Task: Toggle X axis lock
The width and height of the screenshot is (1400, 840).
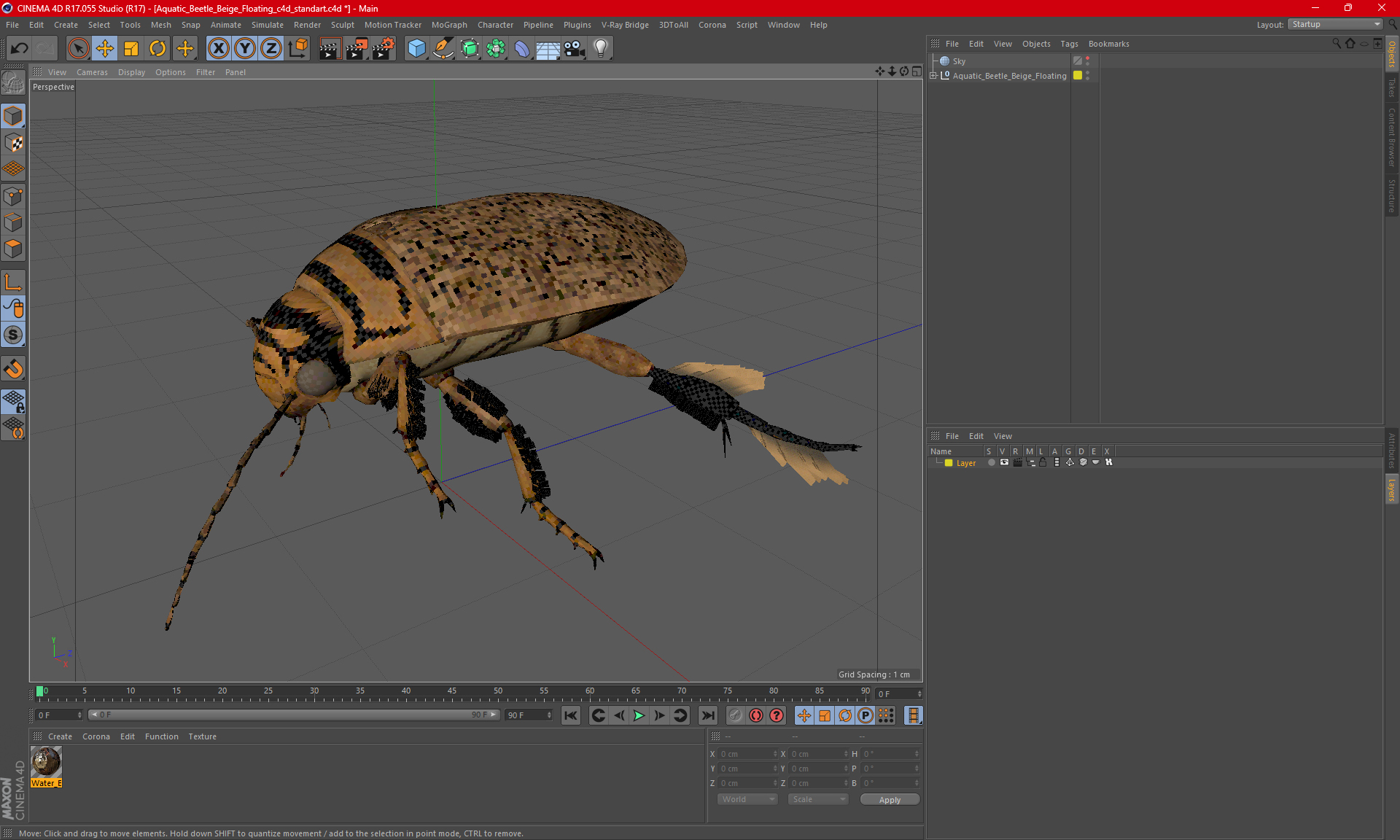Action: coord(218,49)
